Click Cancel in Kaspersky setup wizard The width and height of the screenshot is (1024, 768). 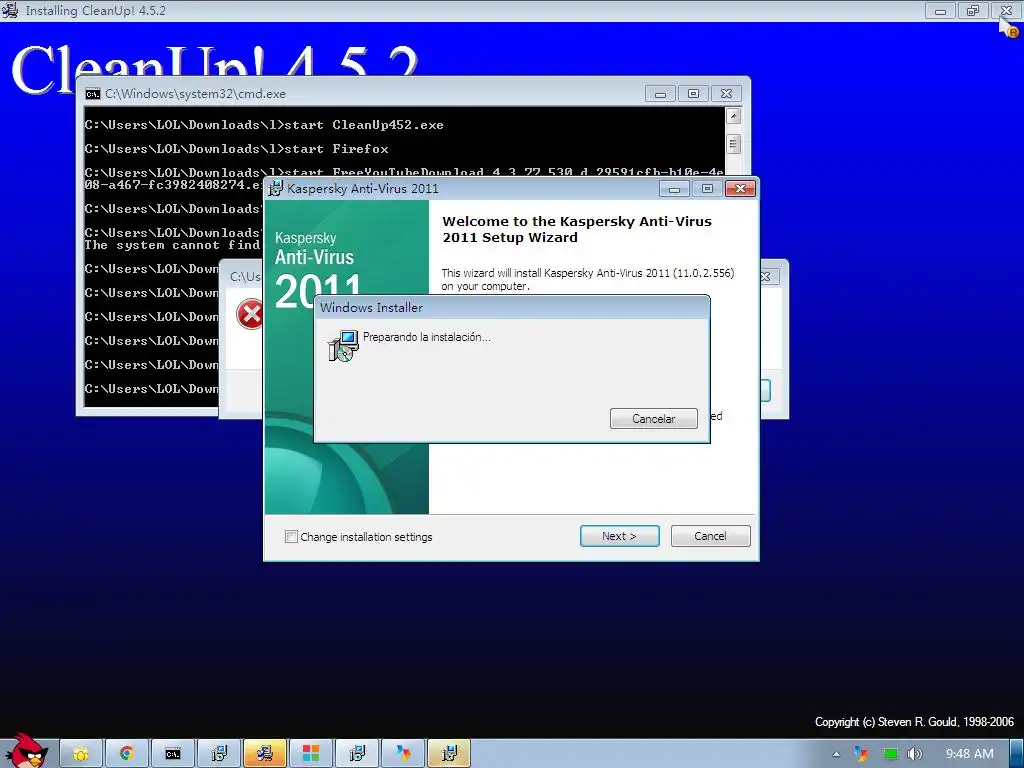click(710, 536)
